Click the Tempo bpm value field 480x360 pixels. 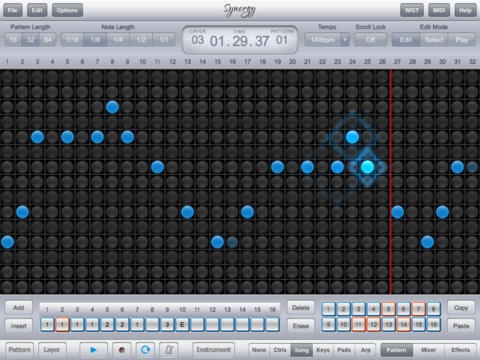click(x=322, y=40)
